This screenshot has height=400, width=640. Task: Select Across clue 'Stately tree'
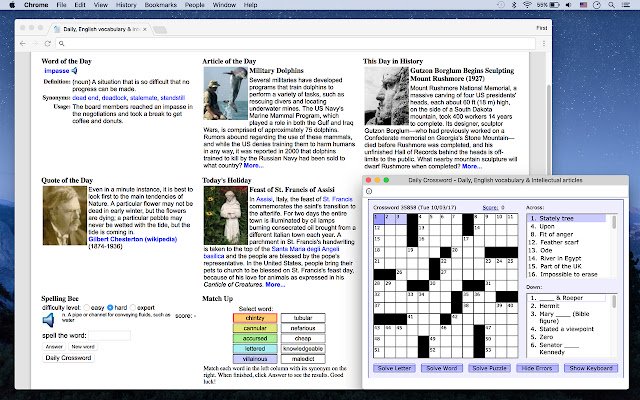coord(566,218)
